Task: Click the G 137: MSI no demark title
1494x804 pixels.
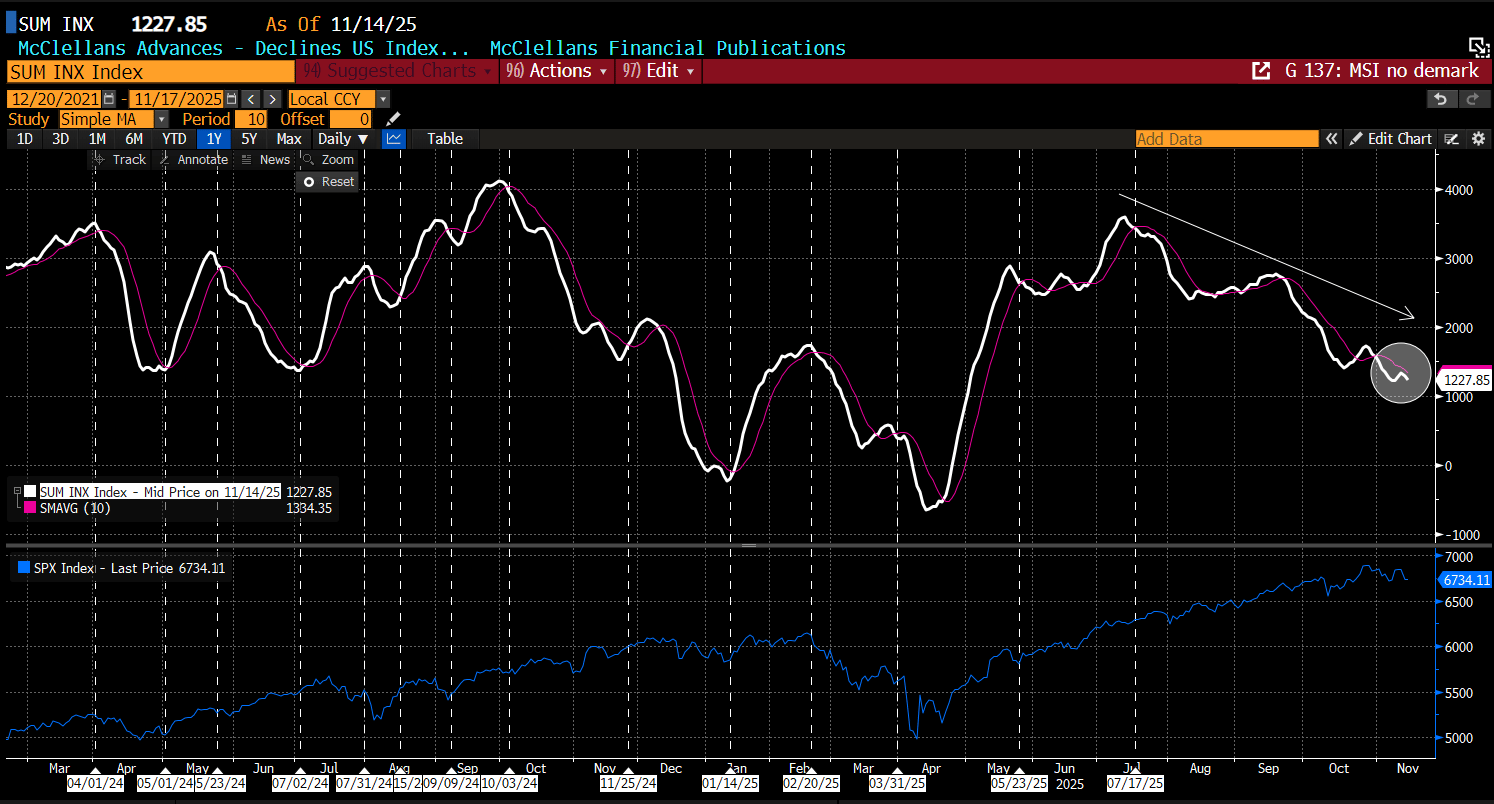Action: pyautogui.click(x=1381, y=71)
